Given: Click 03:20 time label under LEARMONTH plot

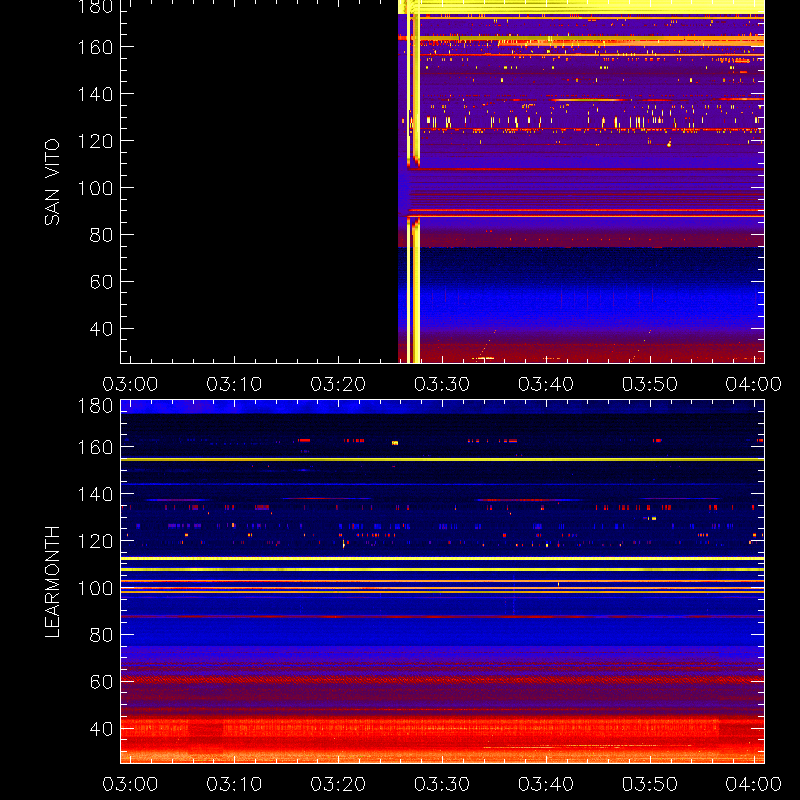Looking at the screenshot, I should [338, 784].
